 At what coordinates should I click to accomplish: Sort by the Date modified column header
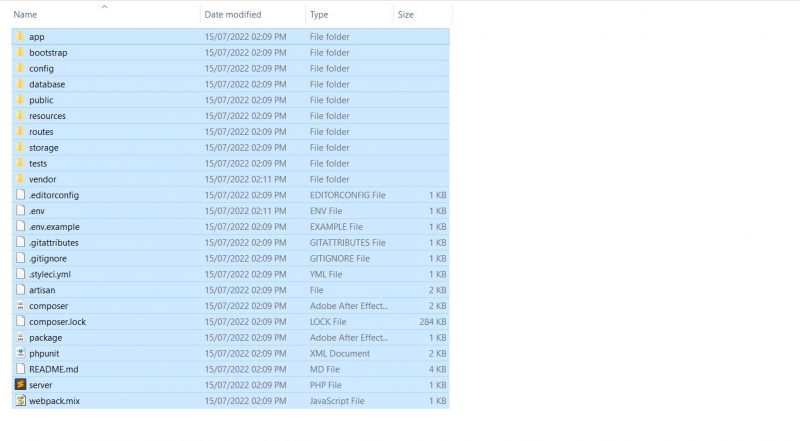tap(232, 15)
